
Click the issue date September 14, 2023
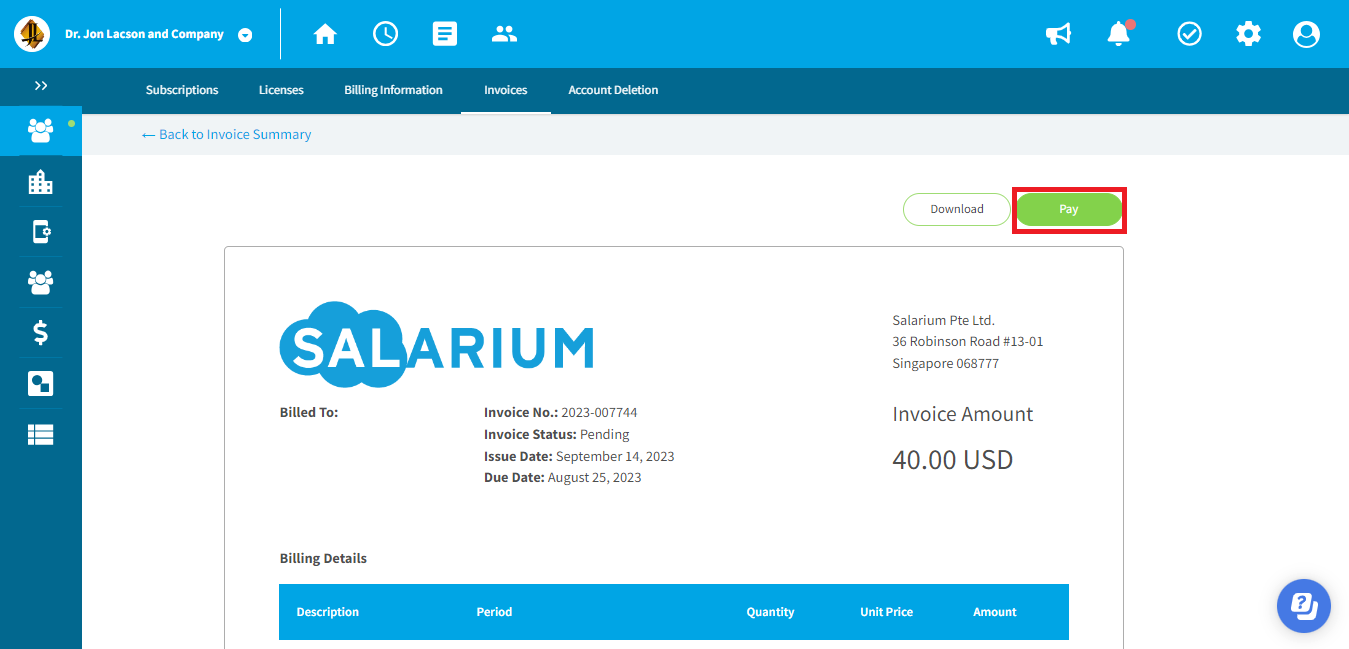click(x=615, y=456)
